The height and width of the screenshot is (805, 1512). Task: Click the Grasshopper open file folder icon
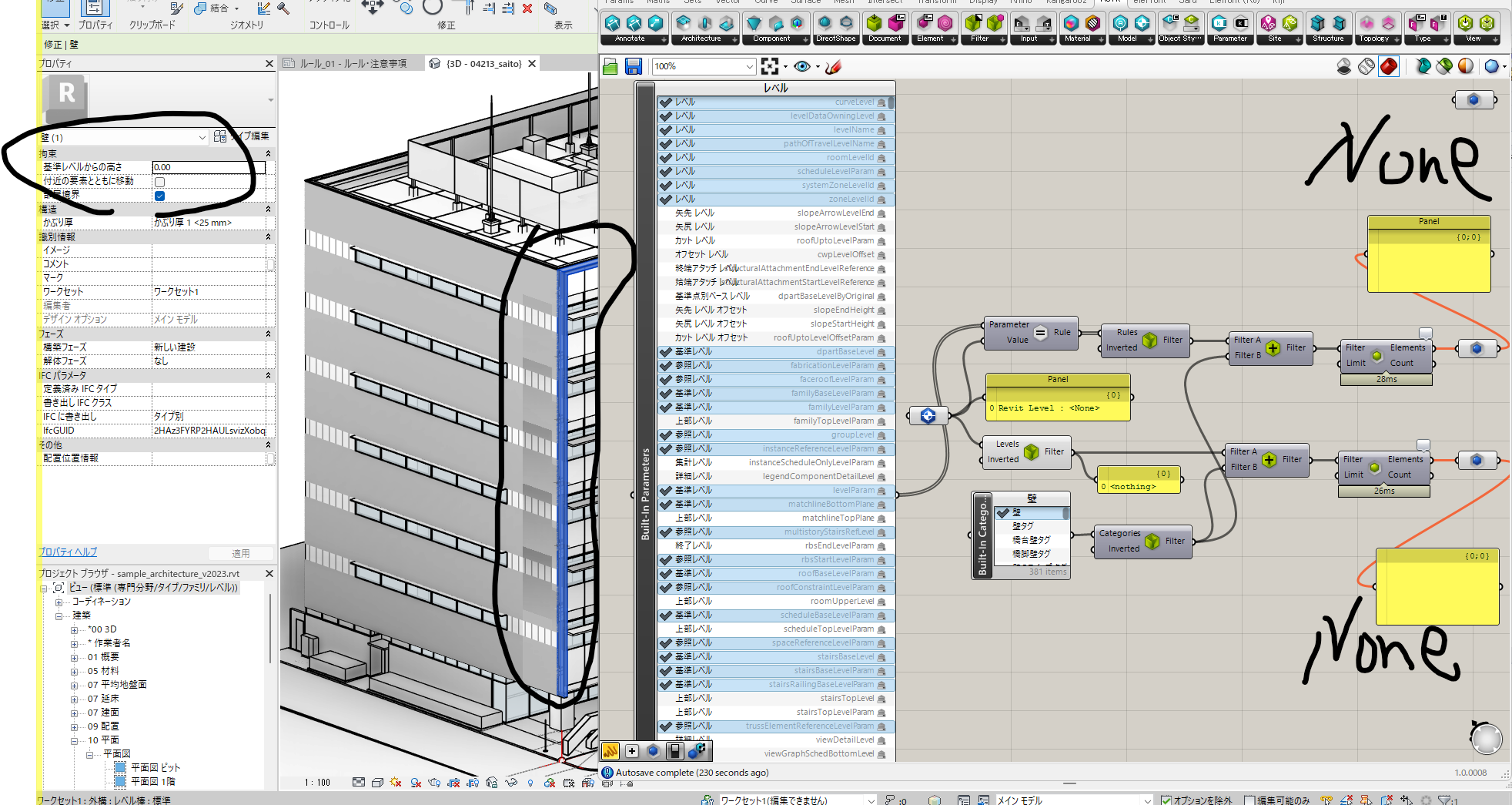pos(610,67)
